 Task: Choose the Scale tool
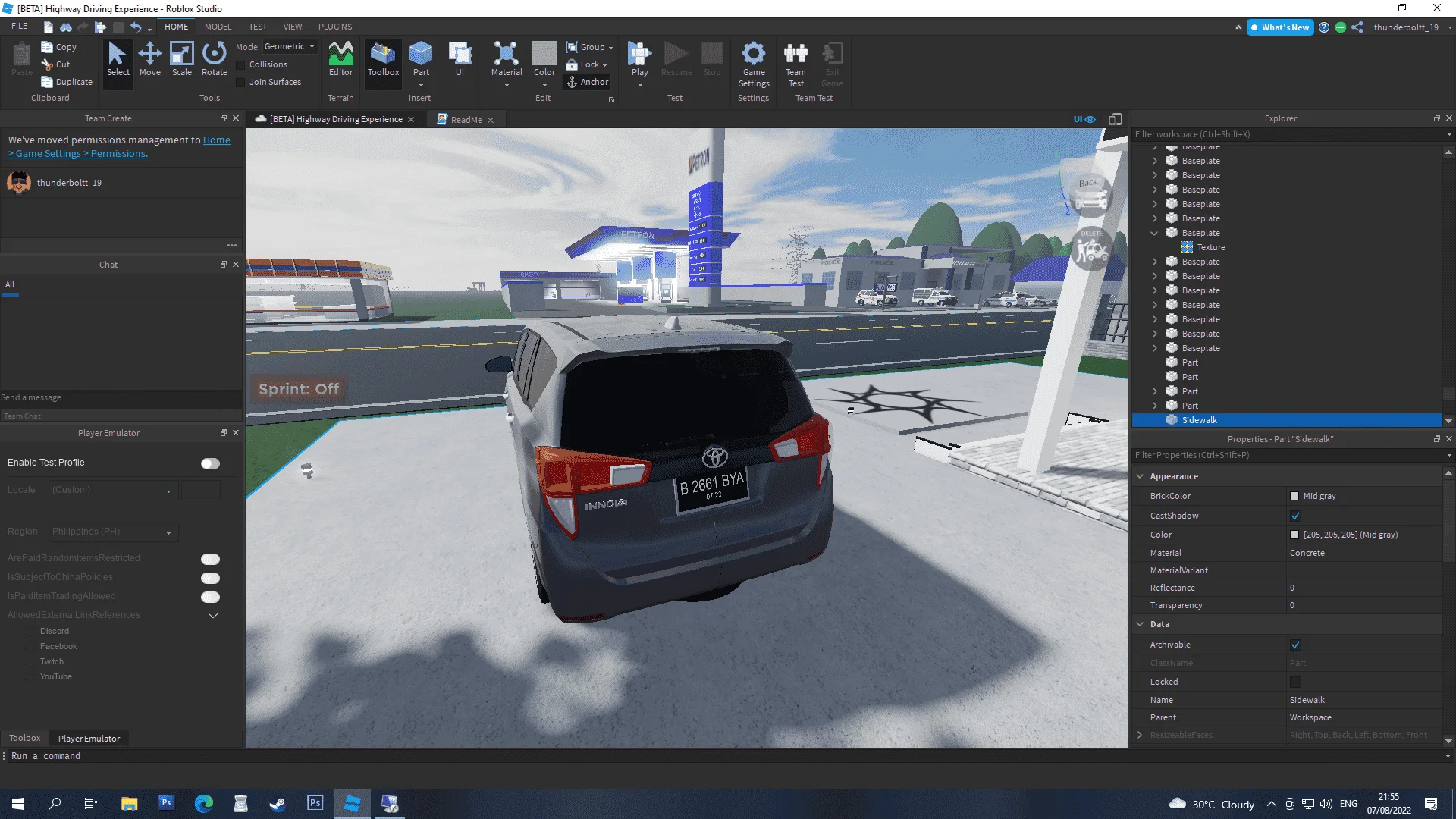click(x=182, y=59)
